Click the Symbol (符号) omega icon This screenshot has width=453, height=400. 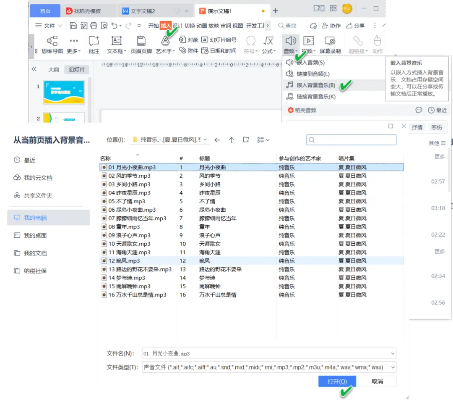pos(250,41)
